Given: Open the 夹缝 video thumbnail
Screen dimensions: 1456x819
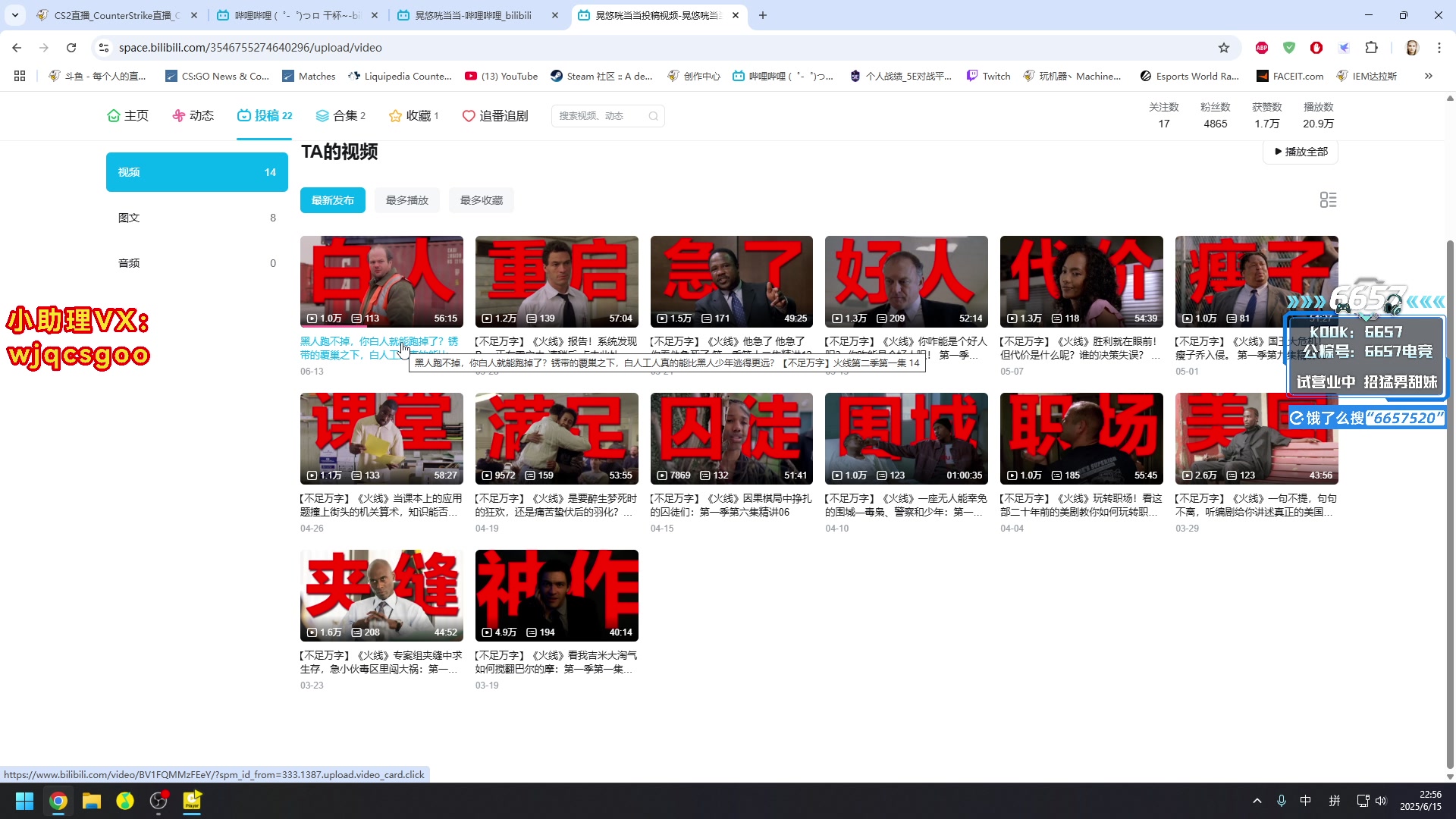Looking at the screenshot, I should pyautogui.click(x=381, y=595).
